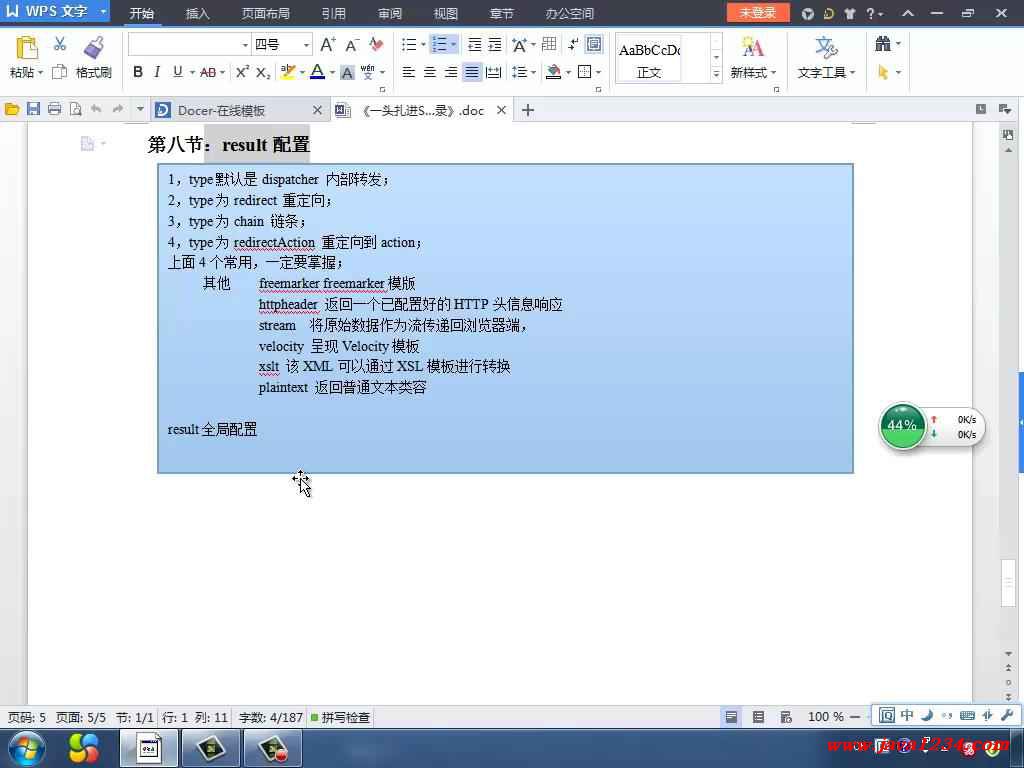Click the Print Preview icon

76,110
